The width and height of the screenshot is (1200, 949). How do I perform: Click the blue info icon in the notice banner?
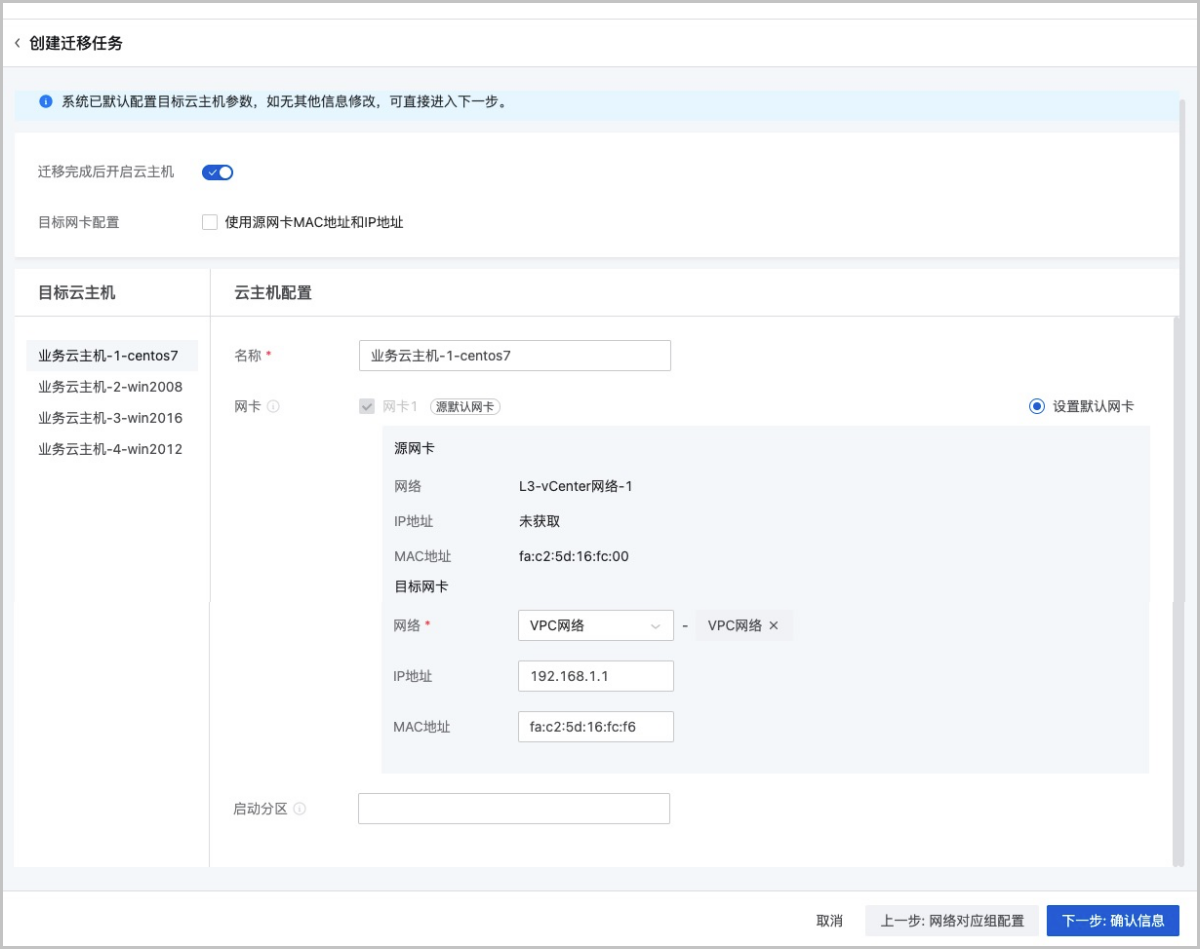point(45,102)
